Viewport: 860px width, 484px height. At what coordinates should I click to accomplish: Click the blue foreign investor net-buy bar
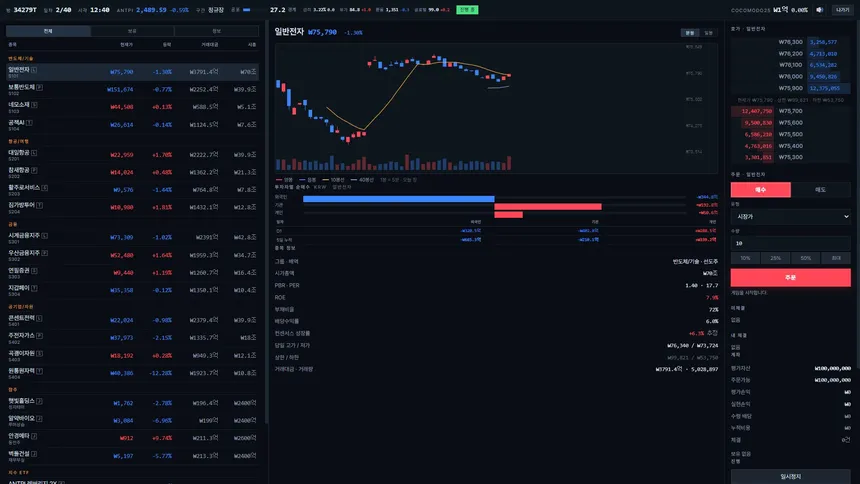(x=399, y=199)
